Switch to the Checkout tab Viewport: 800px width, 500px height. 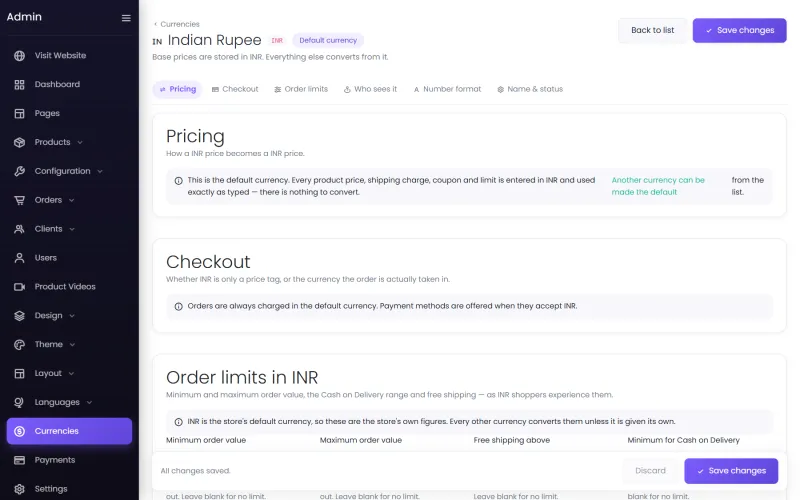[x=235, y=89]
